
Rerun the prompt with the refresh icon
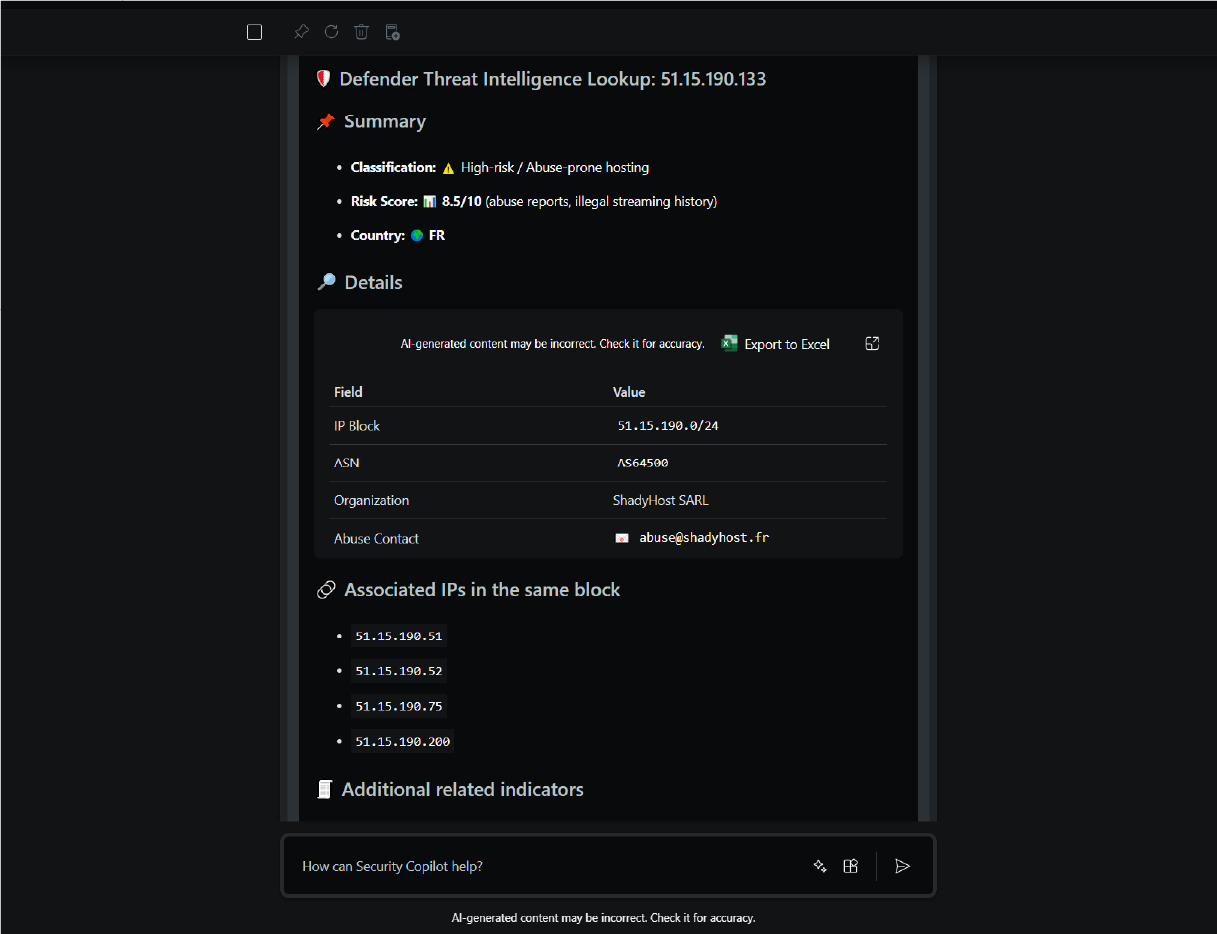[331, 32]
